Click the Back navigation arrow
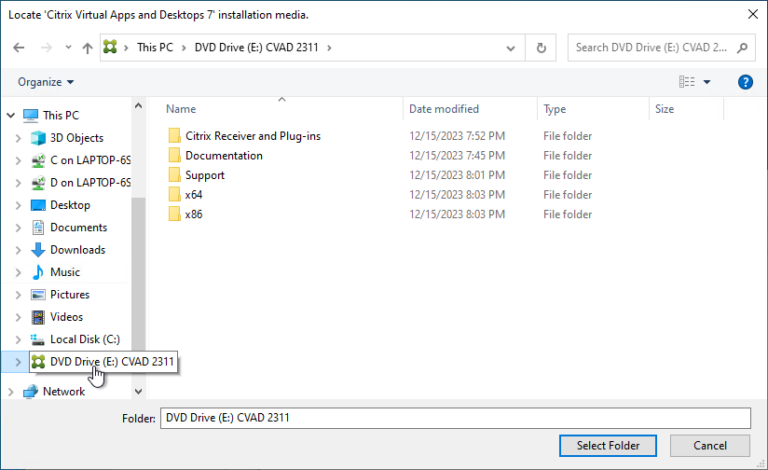The width and height of the screenshot is (768, 470). [19, 47]
